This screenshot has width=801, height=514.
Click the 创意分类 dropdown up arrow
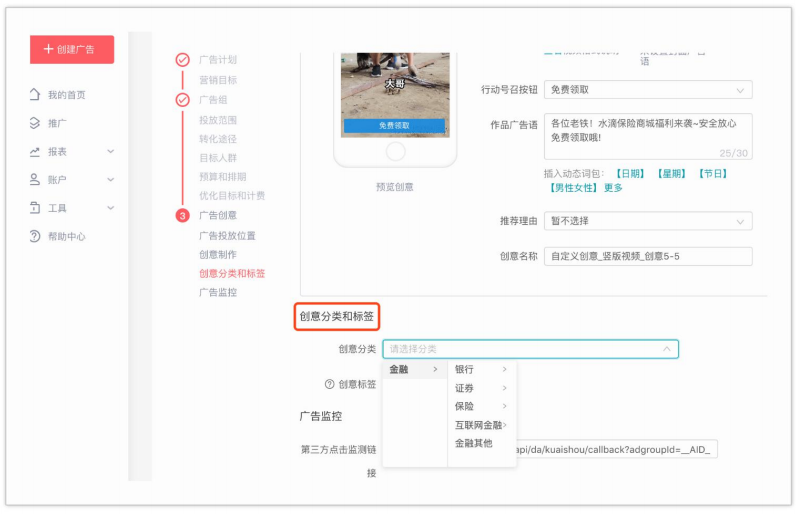666,349
